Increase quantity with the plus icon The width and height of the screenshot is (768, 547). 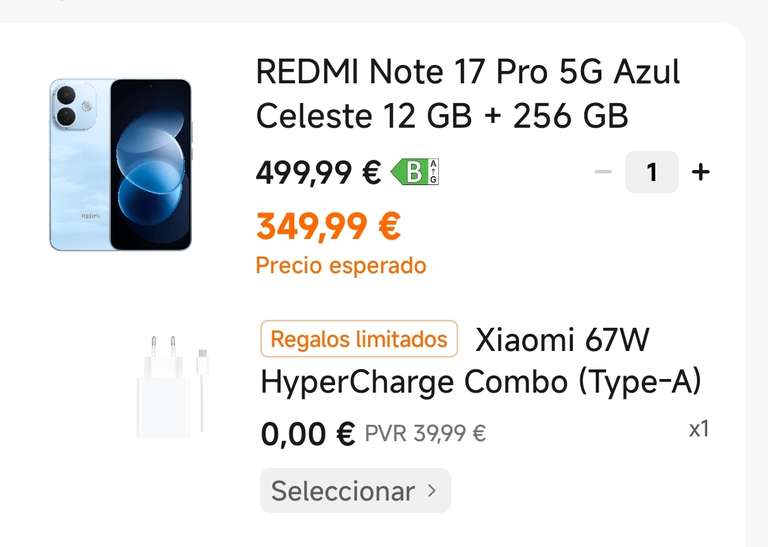coord(700,172)
